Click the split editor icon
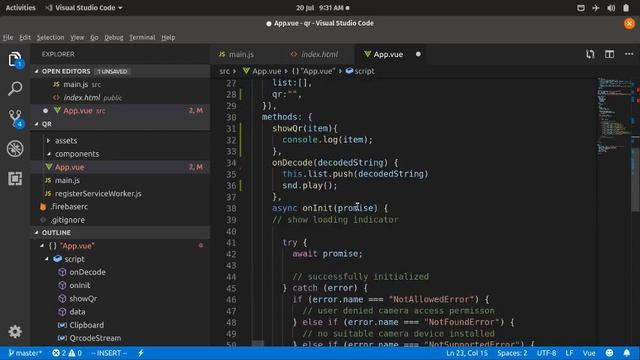Viewport: 640px width, 360px height. 609,54
